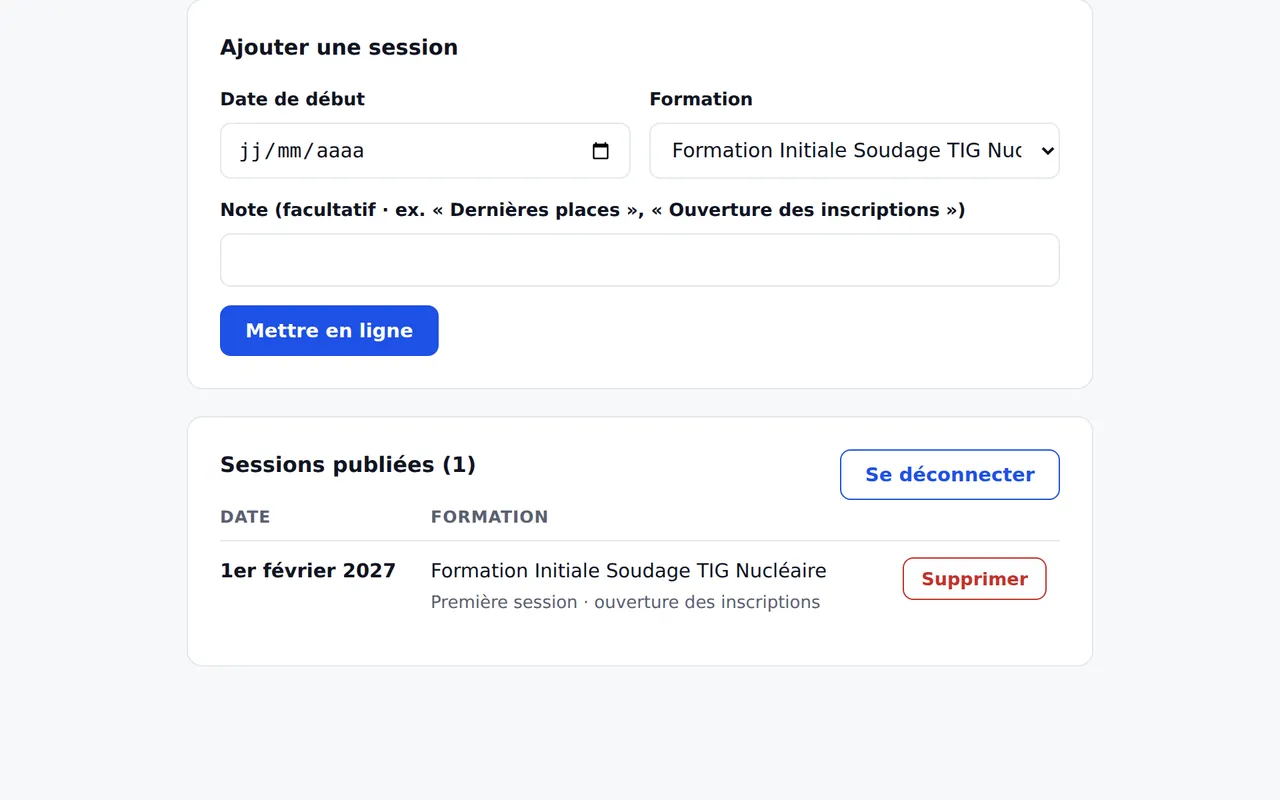The width and height of the screenshot is (1280, 800).
Task: Click the Formation label above the dropdown
Action: (701, 99)
